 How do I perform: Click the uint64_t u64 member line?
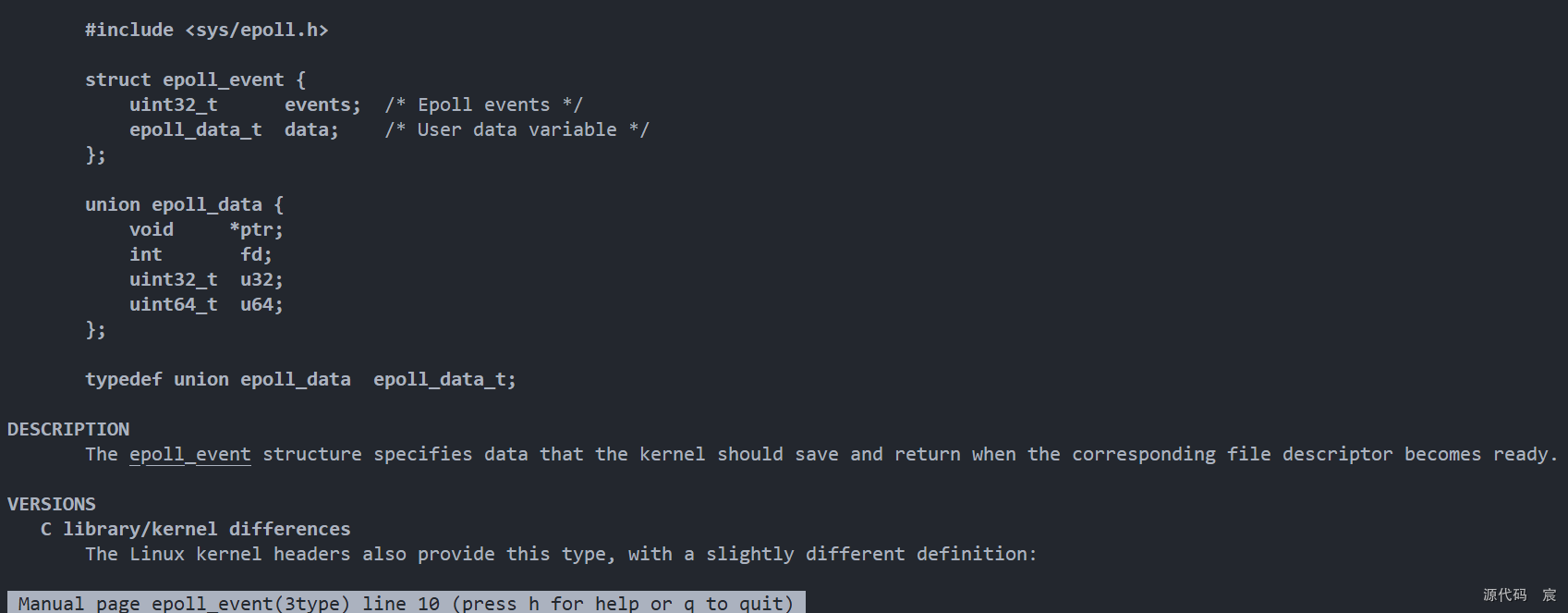pyautogui.click(x=207, y=304)
